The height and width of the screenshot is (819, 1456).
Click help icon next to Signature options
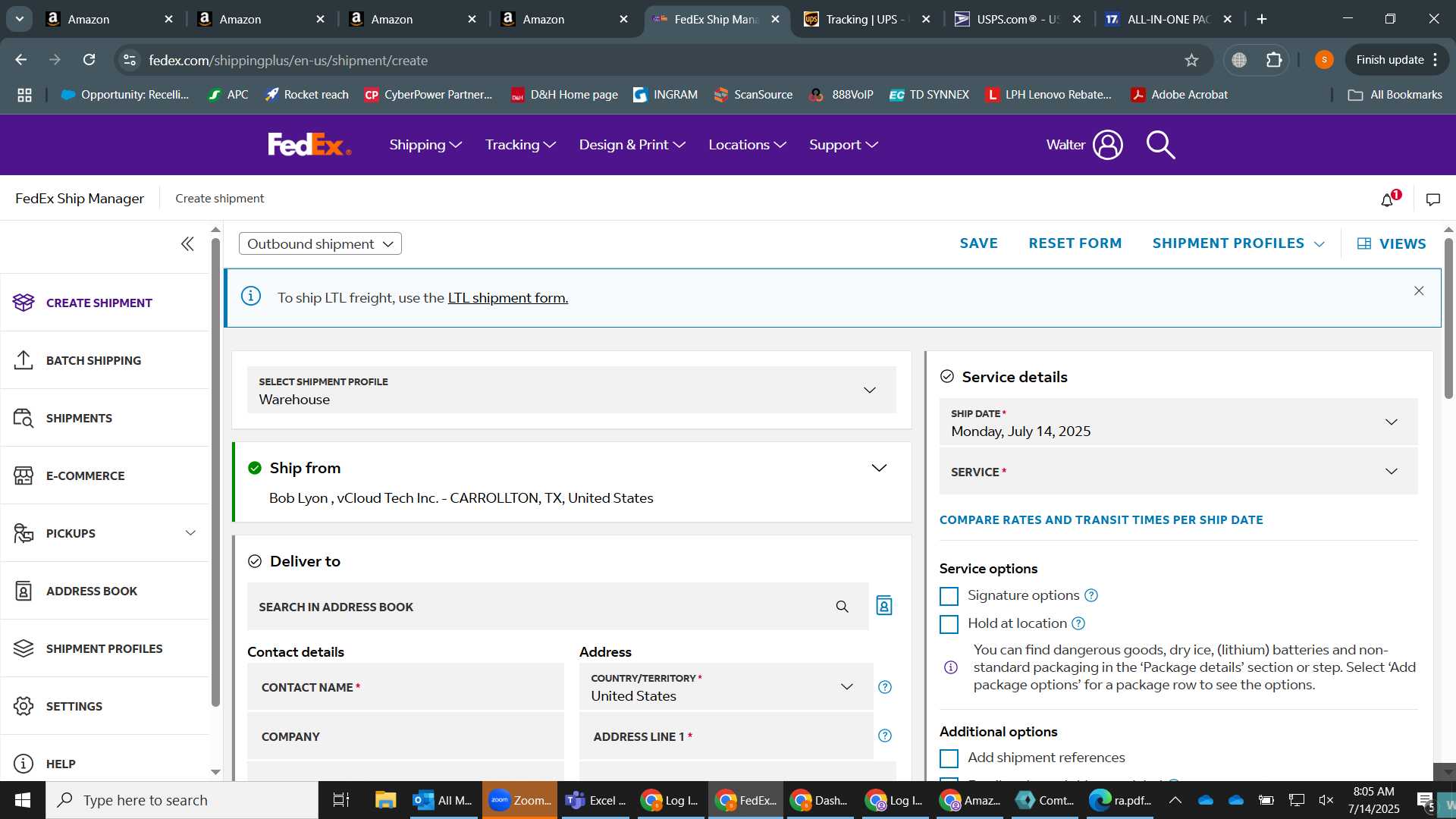1091,596
